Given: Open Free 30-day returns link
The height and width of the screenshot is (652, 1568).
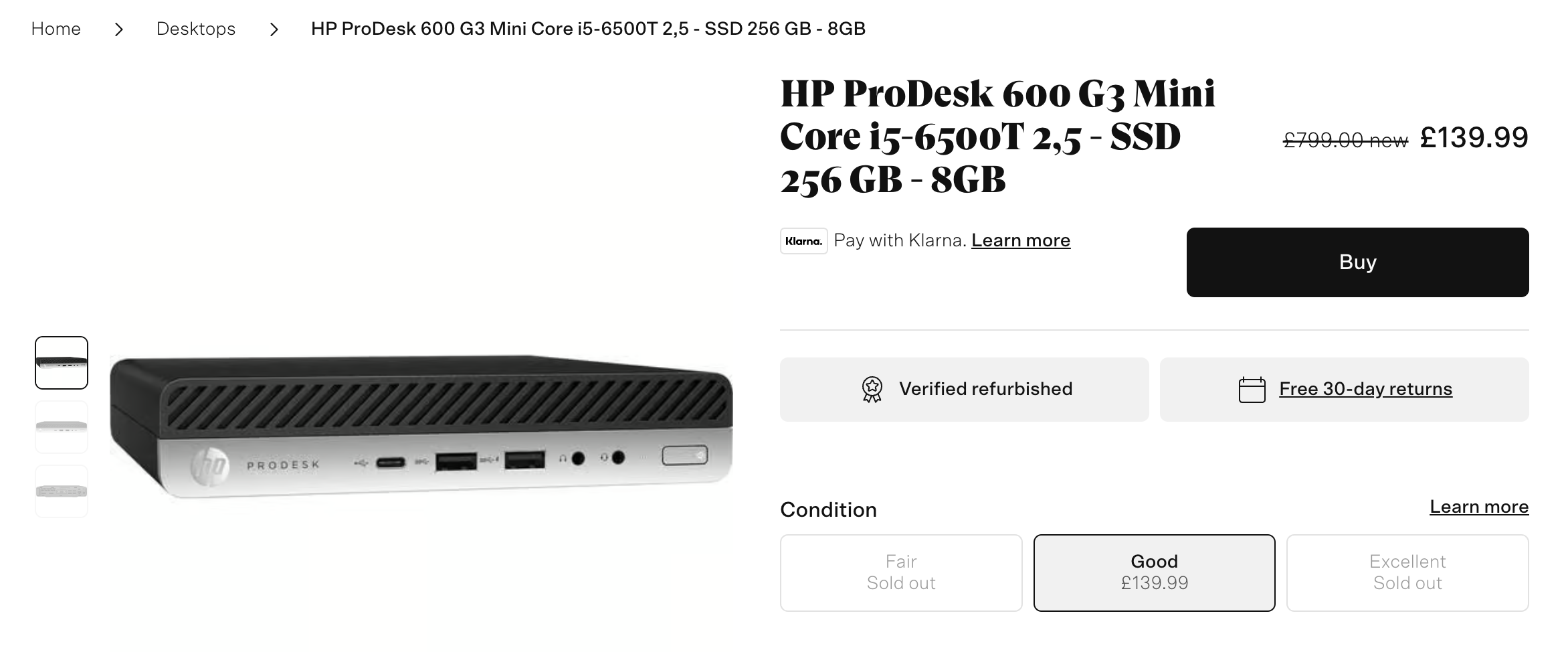Looking at the screenshot, I should point(1365,389).
